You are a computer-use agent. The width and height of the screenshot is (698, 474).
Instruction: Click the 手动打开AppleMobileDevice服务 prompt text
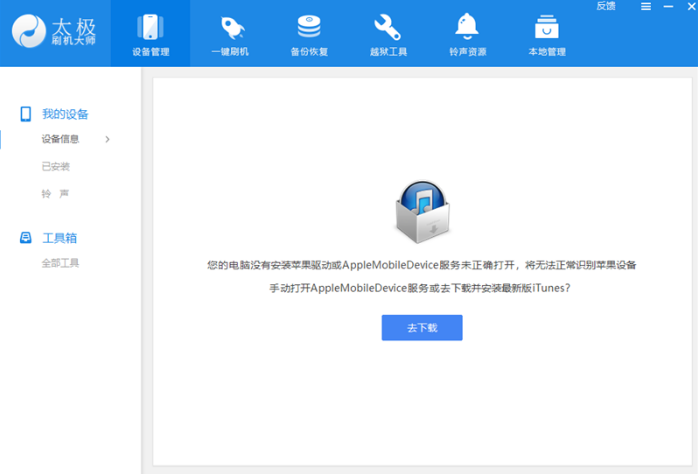(x=420, y=288)
